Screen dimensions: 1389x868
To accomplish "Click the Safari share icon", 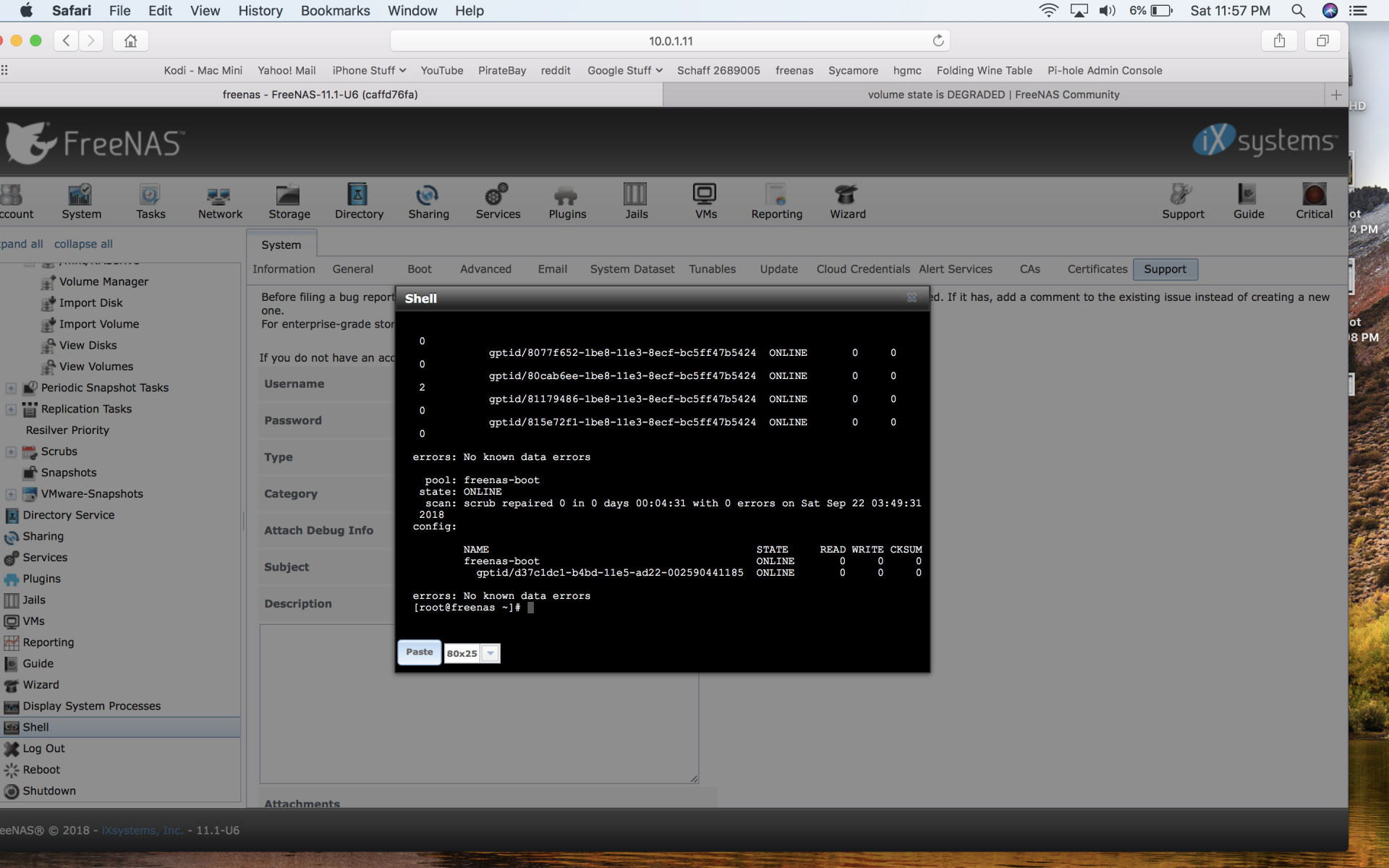I will coord(1279,41).
